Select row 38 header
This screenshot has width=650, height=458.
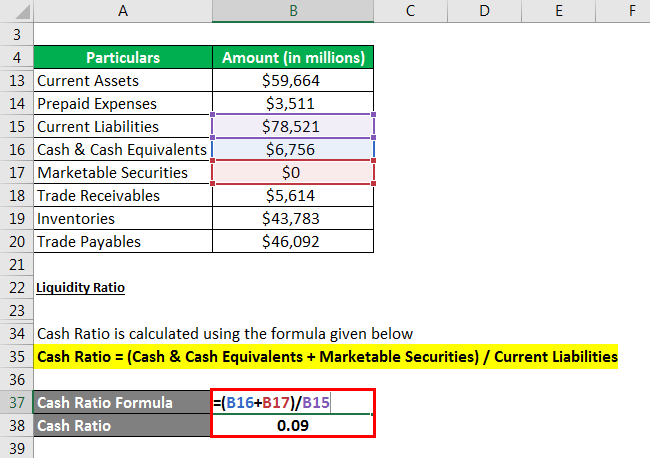17,425
